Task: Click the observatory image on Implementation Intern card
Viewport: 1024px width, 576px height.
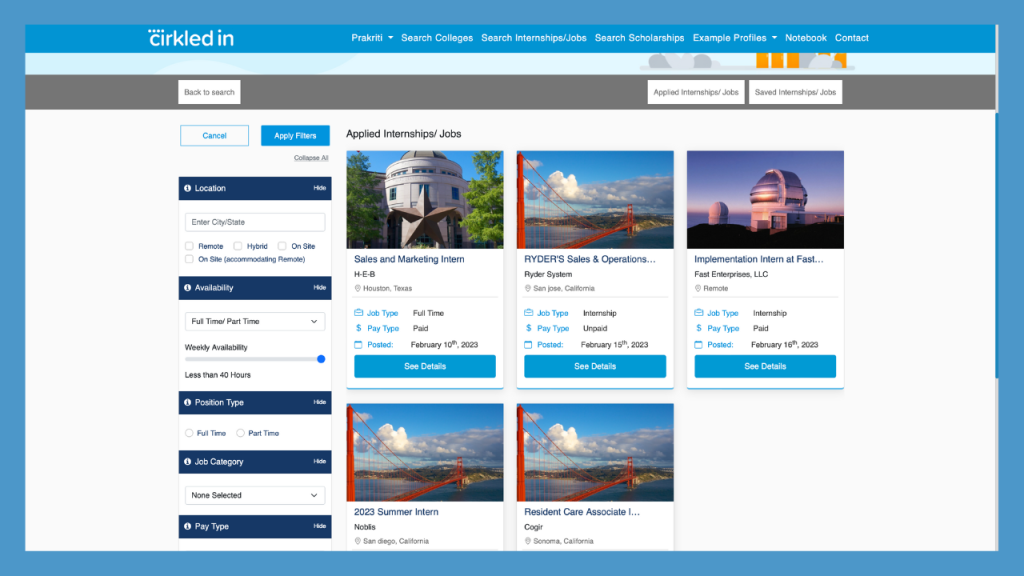Action: click(x=765, y=200)
